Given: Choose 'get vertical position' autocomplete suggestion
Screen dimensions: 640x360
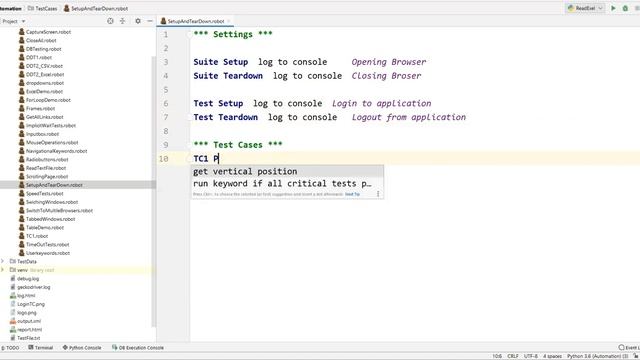Looking at the screenshot, I should tap(287, 171).
